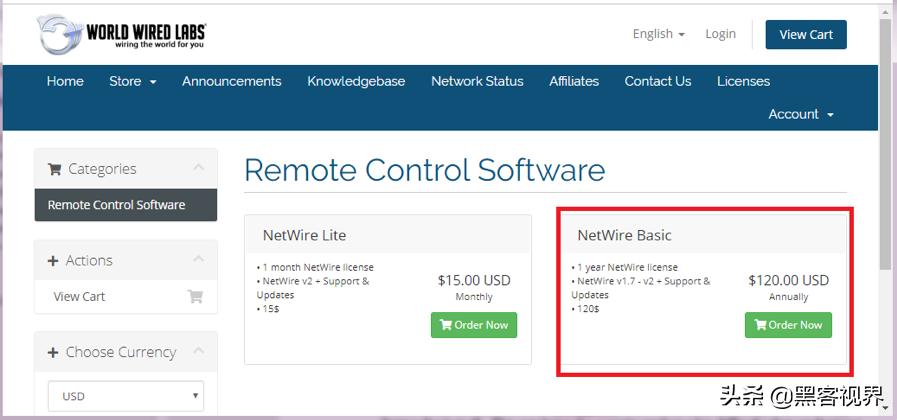The width and height of the screenshot is (897, 420).
Task: Click the plus icon next to Choose Currency
Action: [53, 352]
